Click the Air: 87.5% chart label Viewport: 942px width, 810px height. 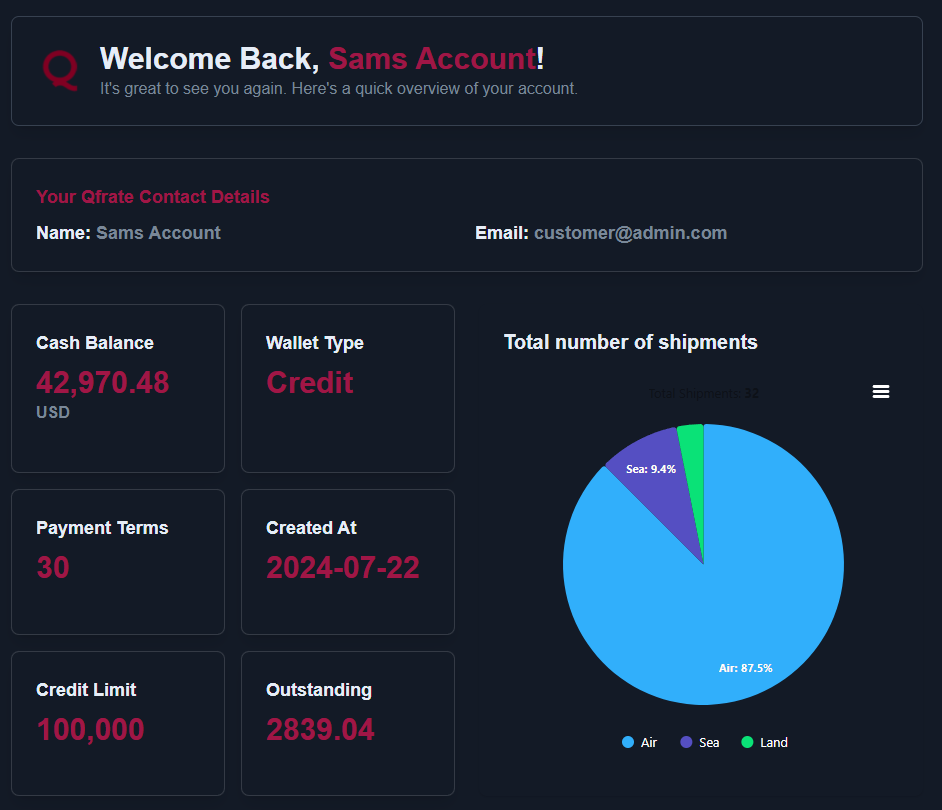pyautogui.click(x=746, y=668)
